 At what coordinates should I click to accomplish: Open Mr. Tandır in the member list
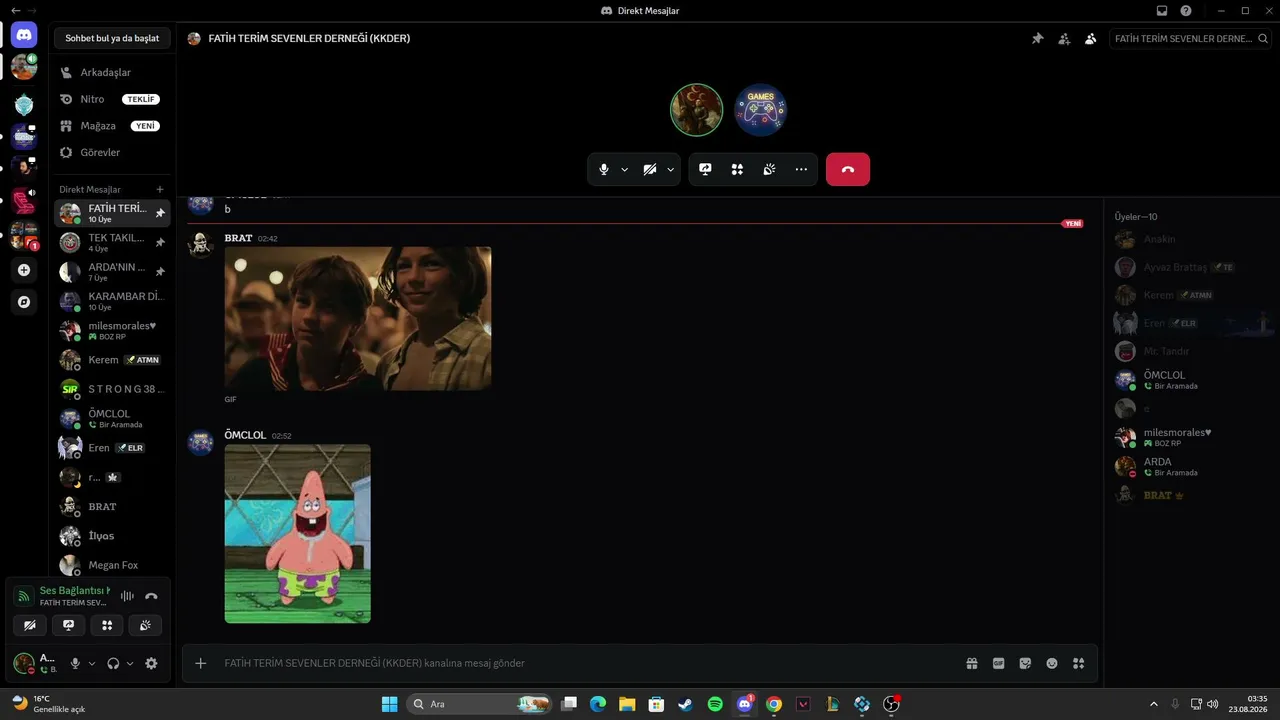click(x=1191, y=351)
